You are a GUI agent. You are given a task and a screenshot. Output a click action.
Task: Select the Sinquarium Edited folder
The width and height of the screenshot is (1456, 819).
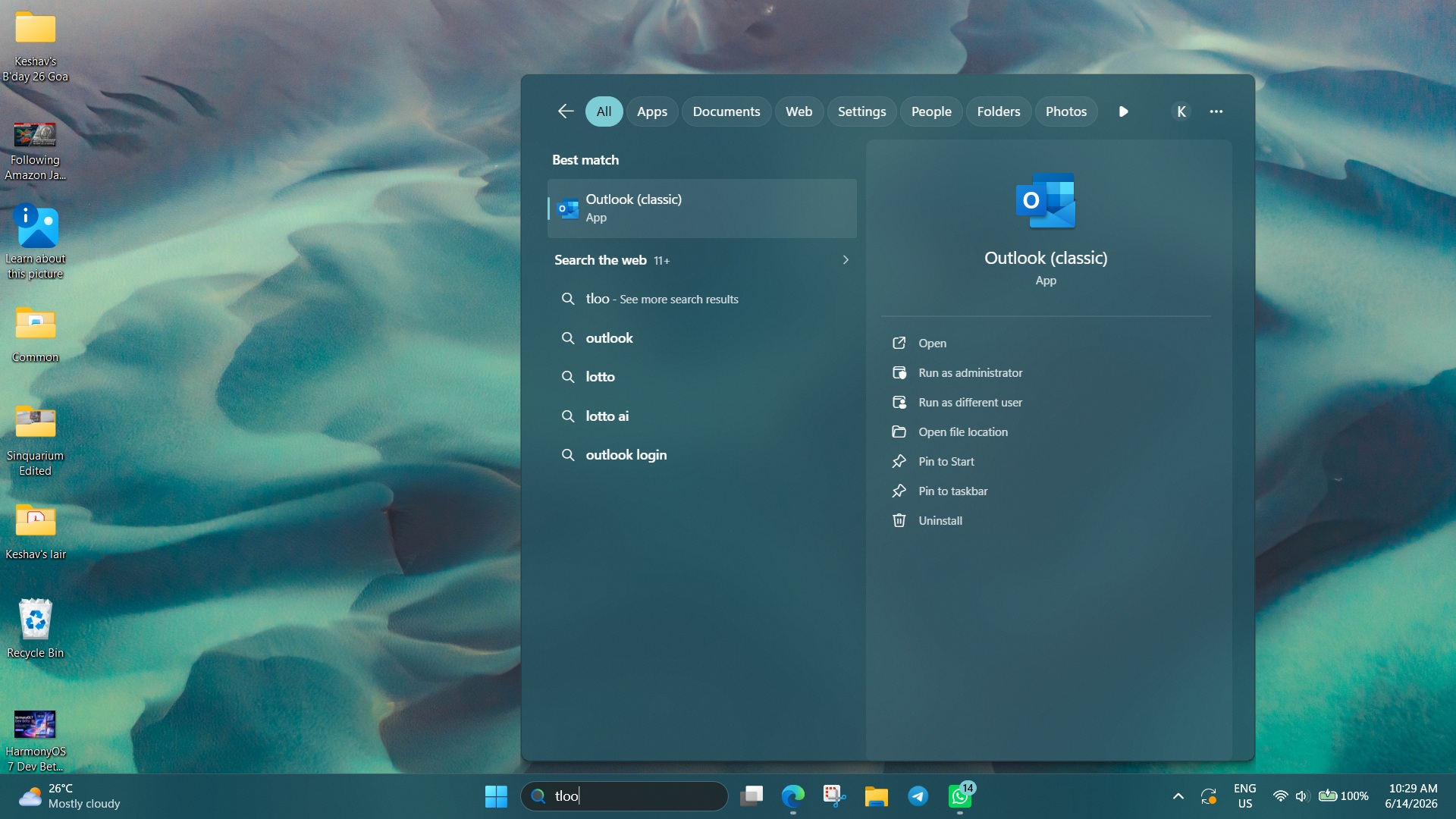click(x=36, y=440)
